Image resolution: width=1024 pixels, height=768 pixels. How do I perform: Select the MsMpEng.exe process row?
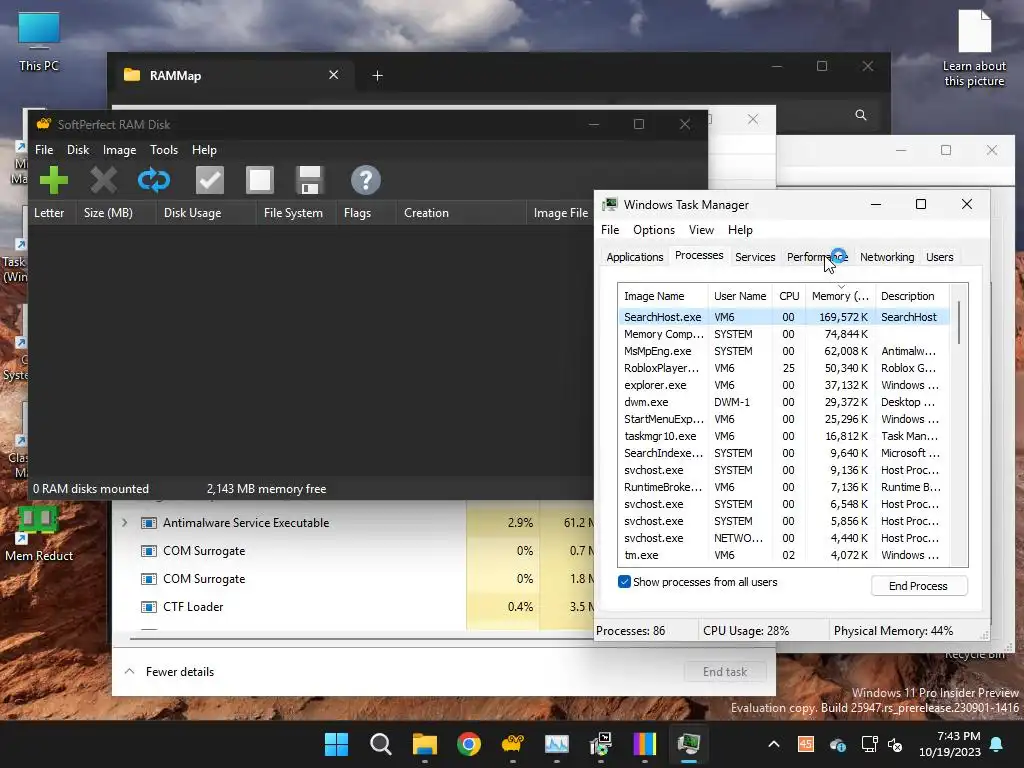pyautogui.click(x=783, y=351)
